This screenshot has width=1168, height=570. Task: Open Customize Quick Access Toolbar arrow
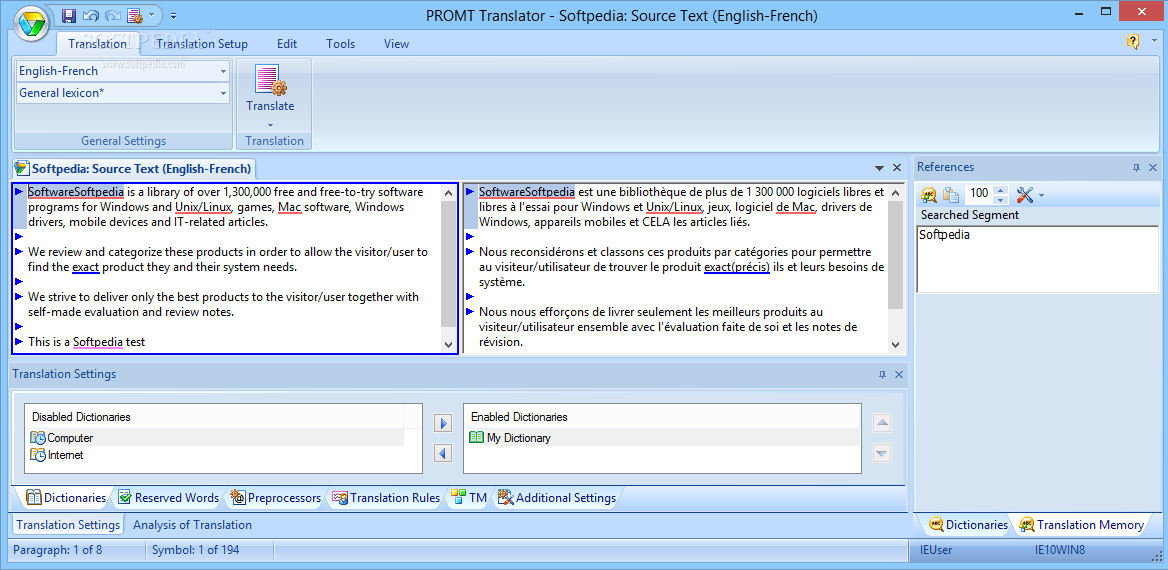click(173, 15)
